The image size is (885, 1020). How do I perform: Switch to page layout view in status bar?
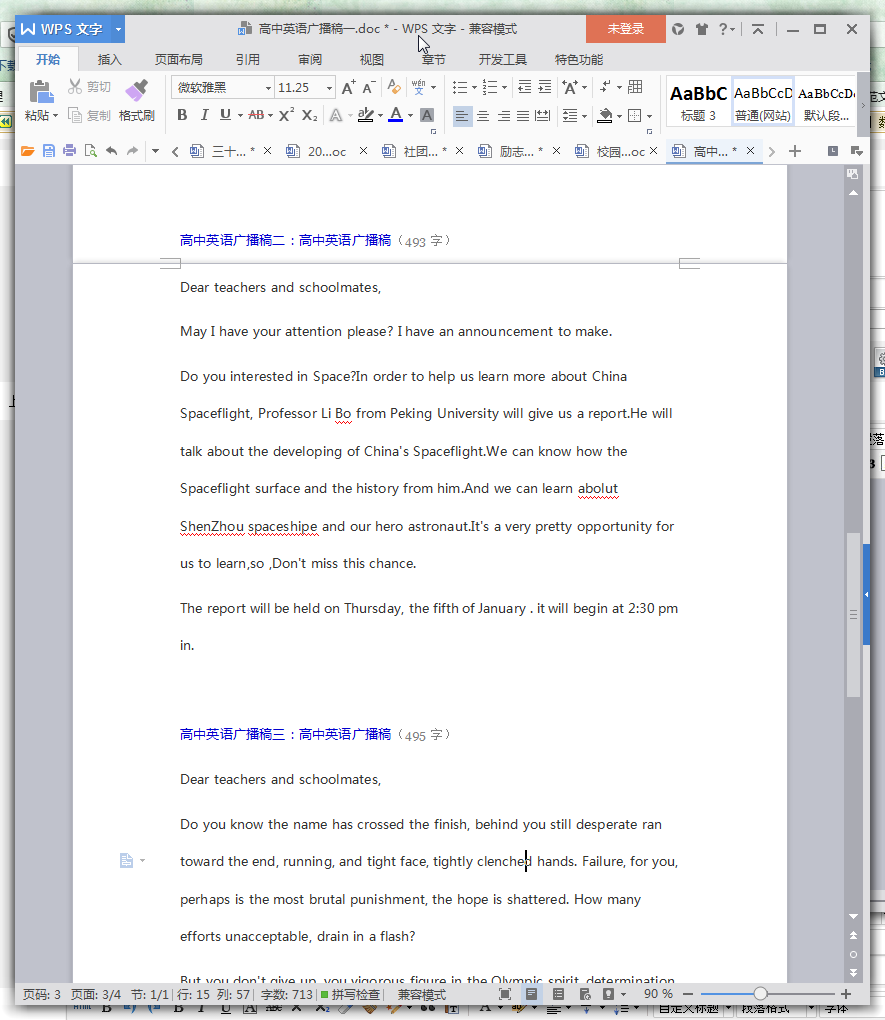click(x=532, y=994)
